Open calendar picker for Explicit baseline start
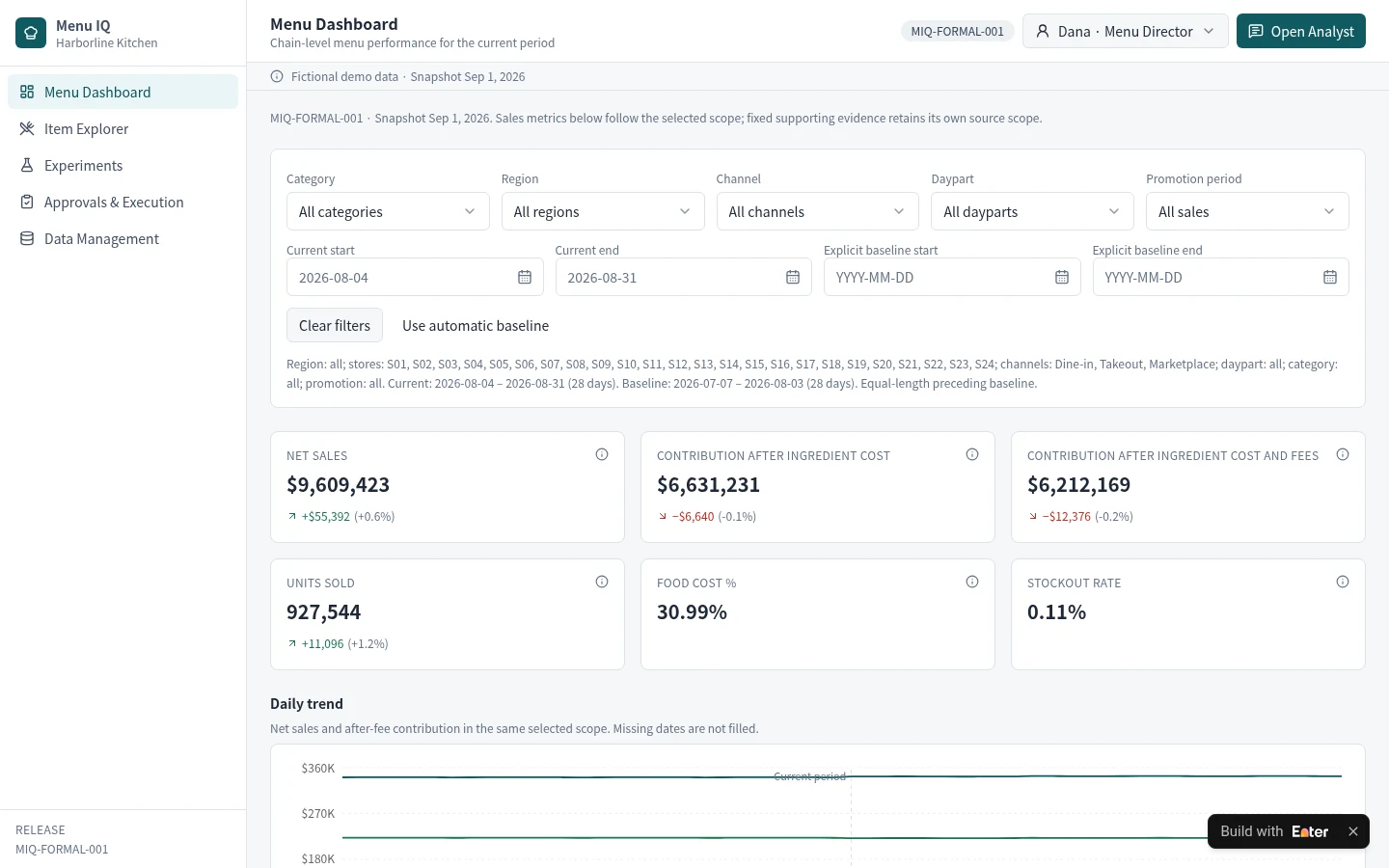The image size is (1389, 868). pyautogui.click(x=1062, y=277)
